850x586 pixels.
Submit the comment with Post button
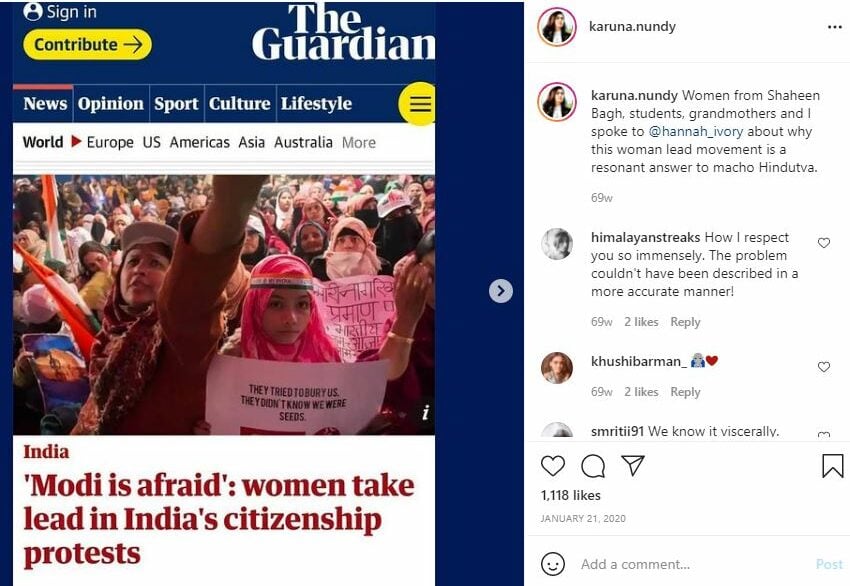(x=829, y=564)
